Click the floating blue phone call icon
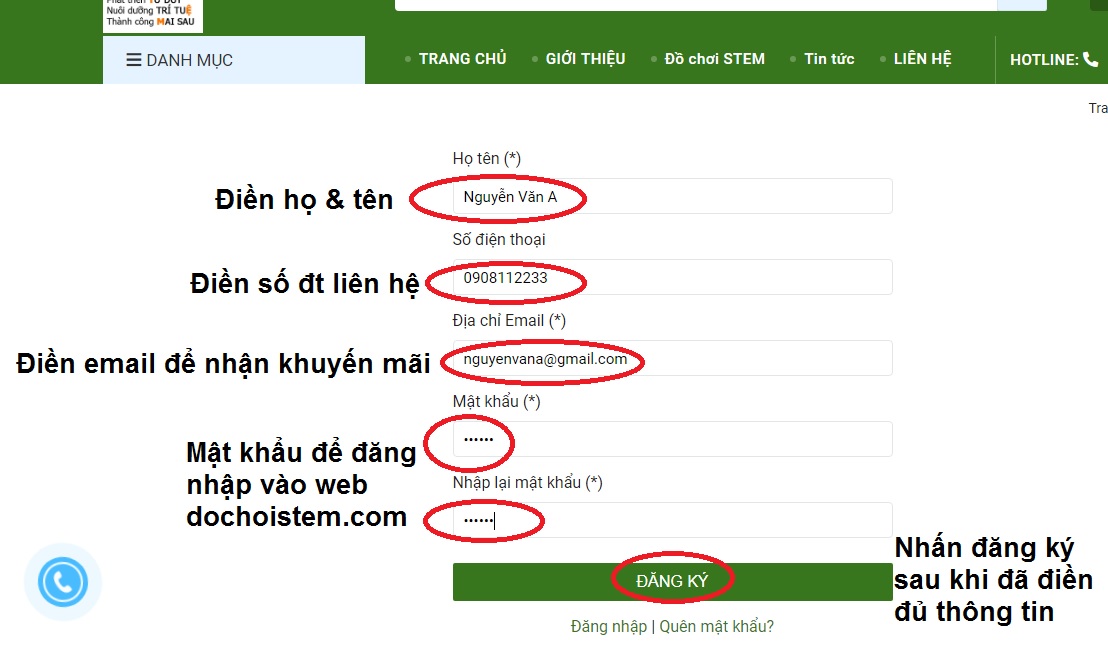This screenshot has height=645, width=1108. click(62, 582)
